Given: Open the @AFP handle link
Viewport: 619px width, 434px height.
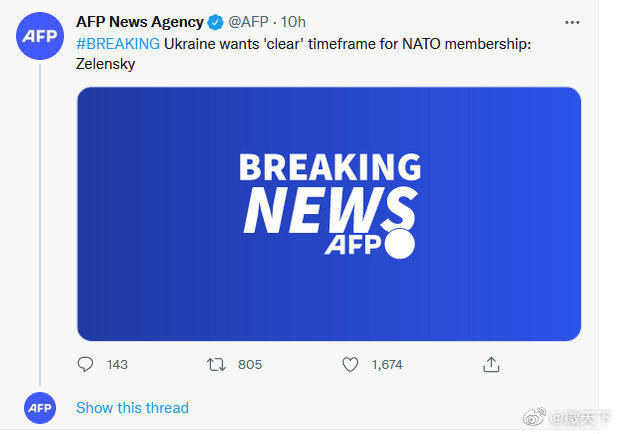Looking at the screenshot, I should tap(247, 22).
